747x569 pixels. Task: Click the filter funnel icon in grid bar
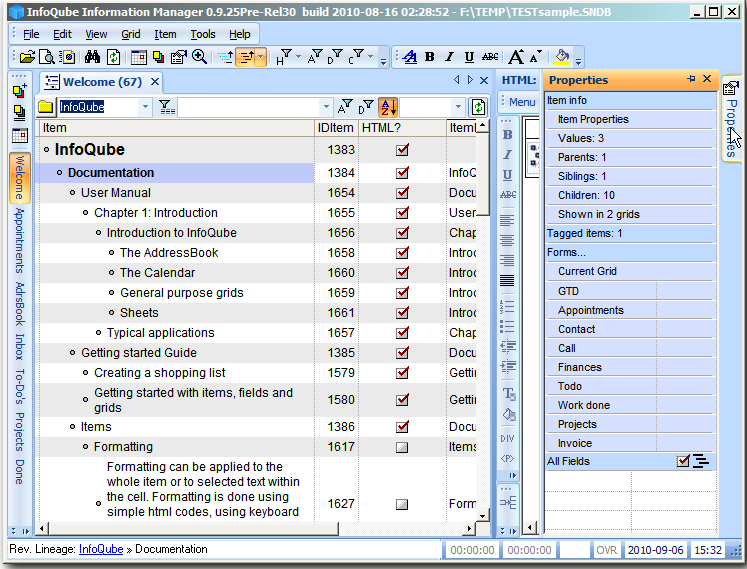[x=166, y=107]
